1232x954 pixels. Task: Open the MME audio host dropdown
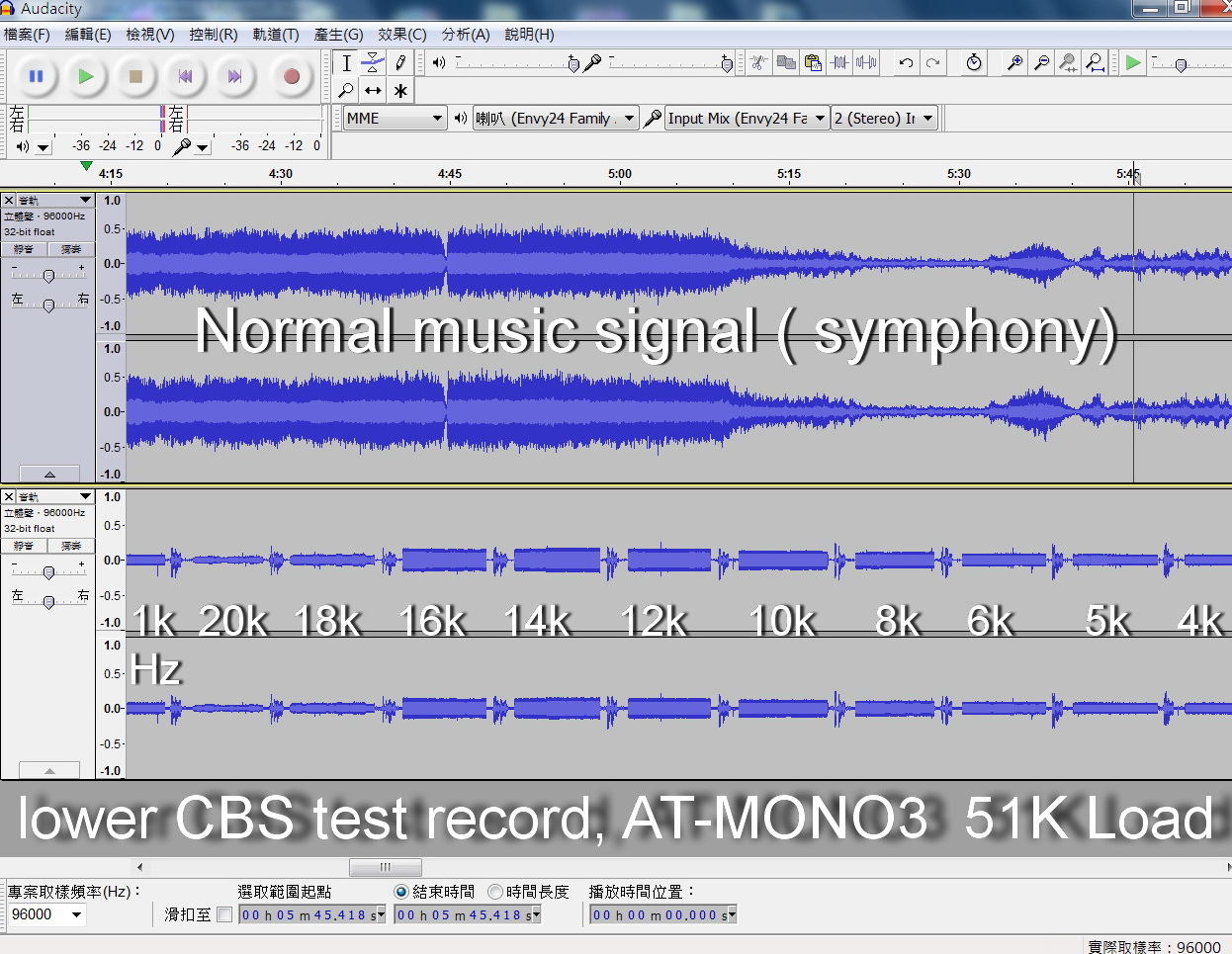coord(395,119)
